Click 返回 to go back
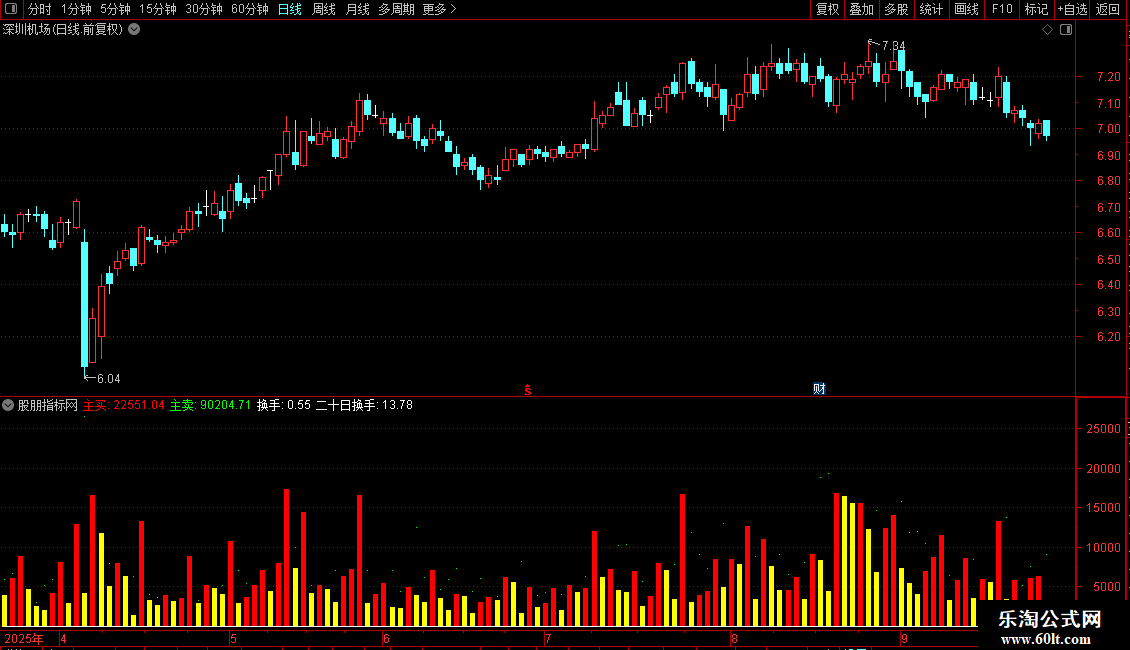 click(1108, 9)
